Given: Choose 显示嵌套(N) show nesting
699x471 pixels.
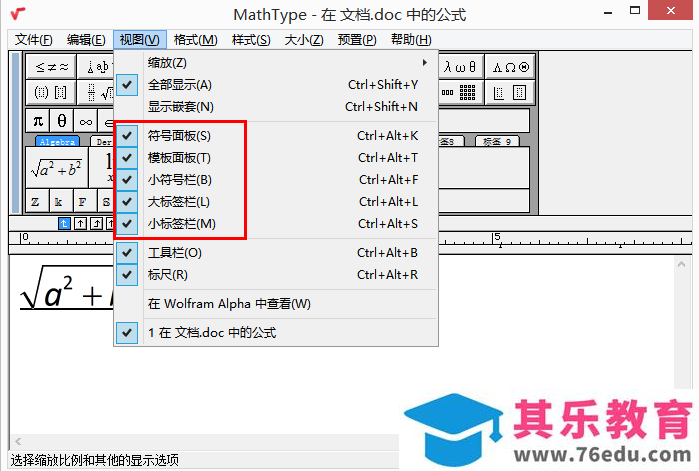Looking at the screenshot, I should tap(276, 106).
